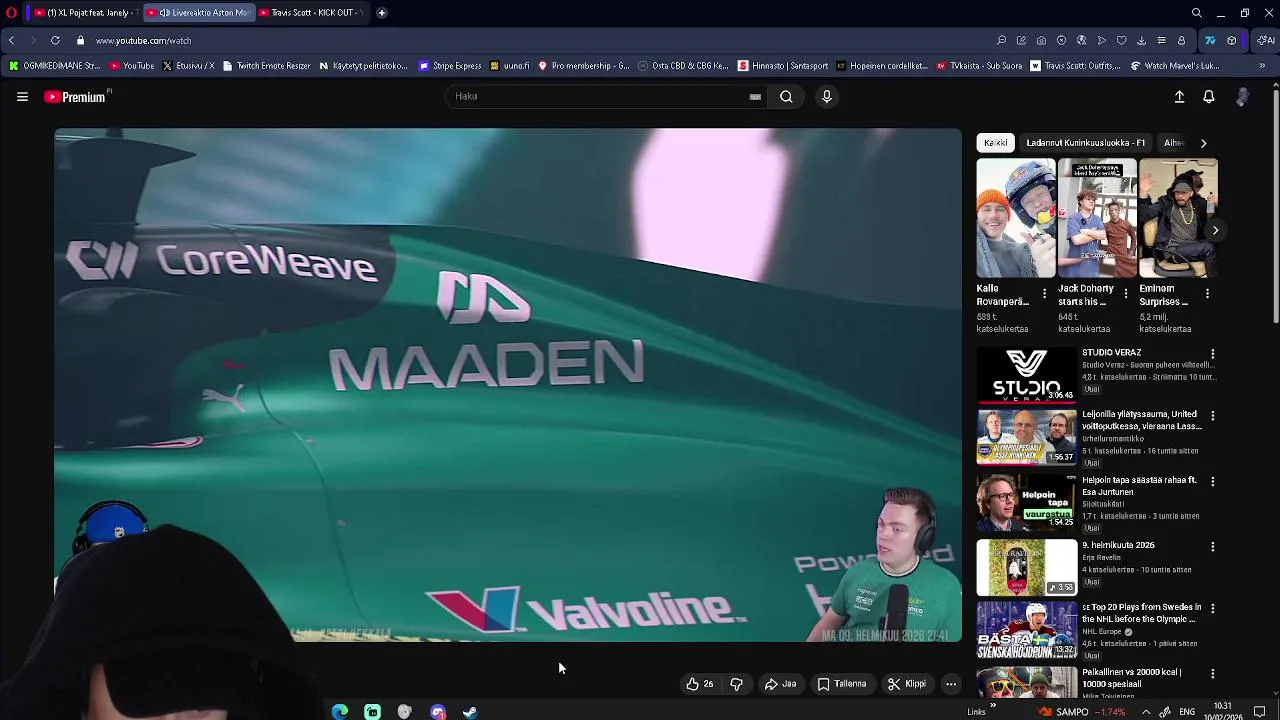Go to YouTube Premium home logo
Screen dimensions: 1280x720
75,97
